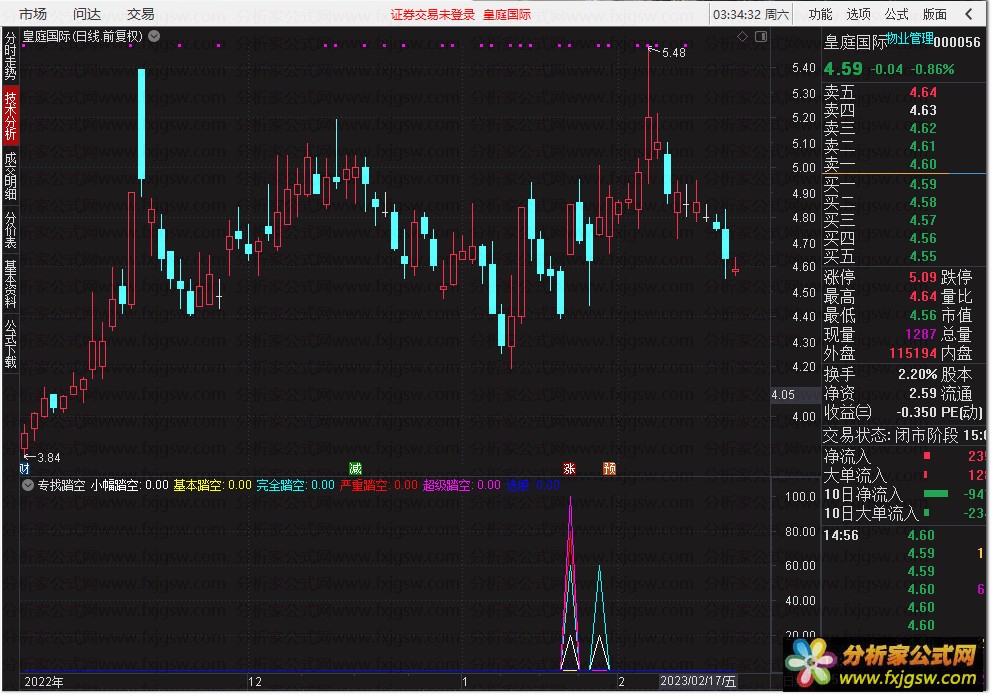This screenshot has height=695, width=993.
Task: Click 选股 blue indicator label
Action: pyautogui.click(x=533, y=485)
